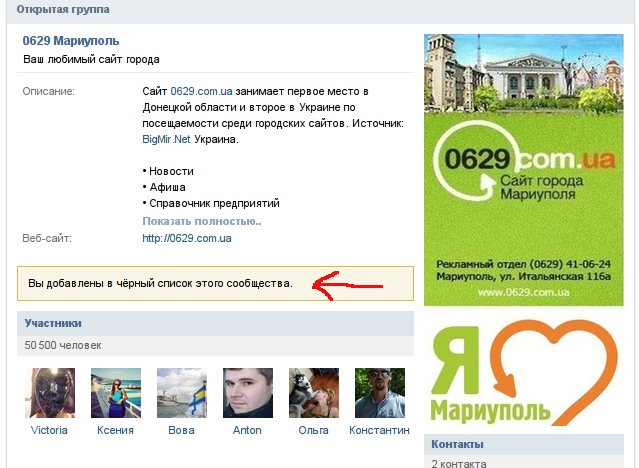
Task: Select the Открытая группа header text
Action: coord(63,9)
